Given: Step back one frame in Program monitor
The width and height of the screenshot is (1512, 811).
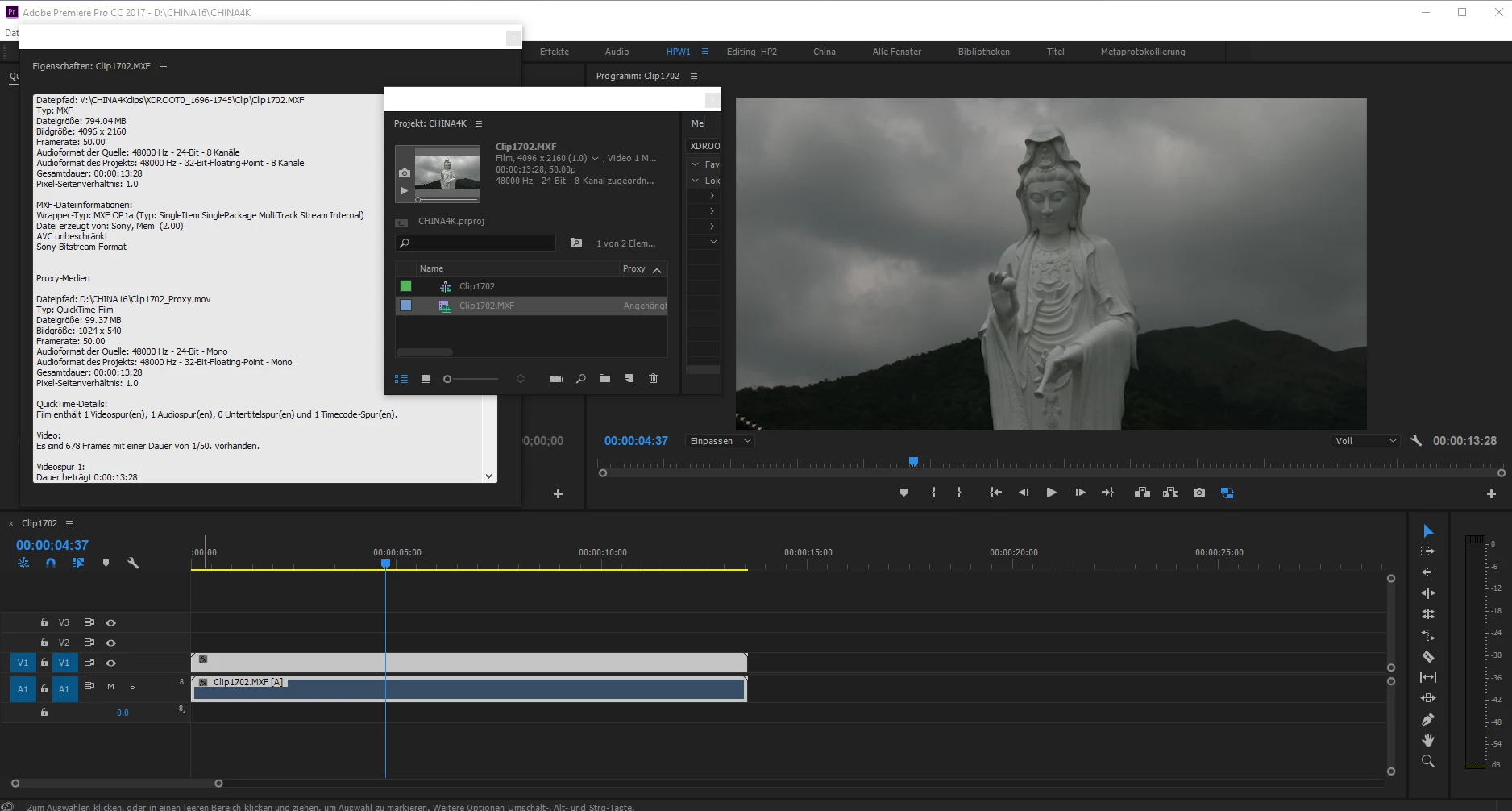Looking at the screenshot, I should 1024,493.
